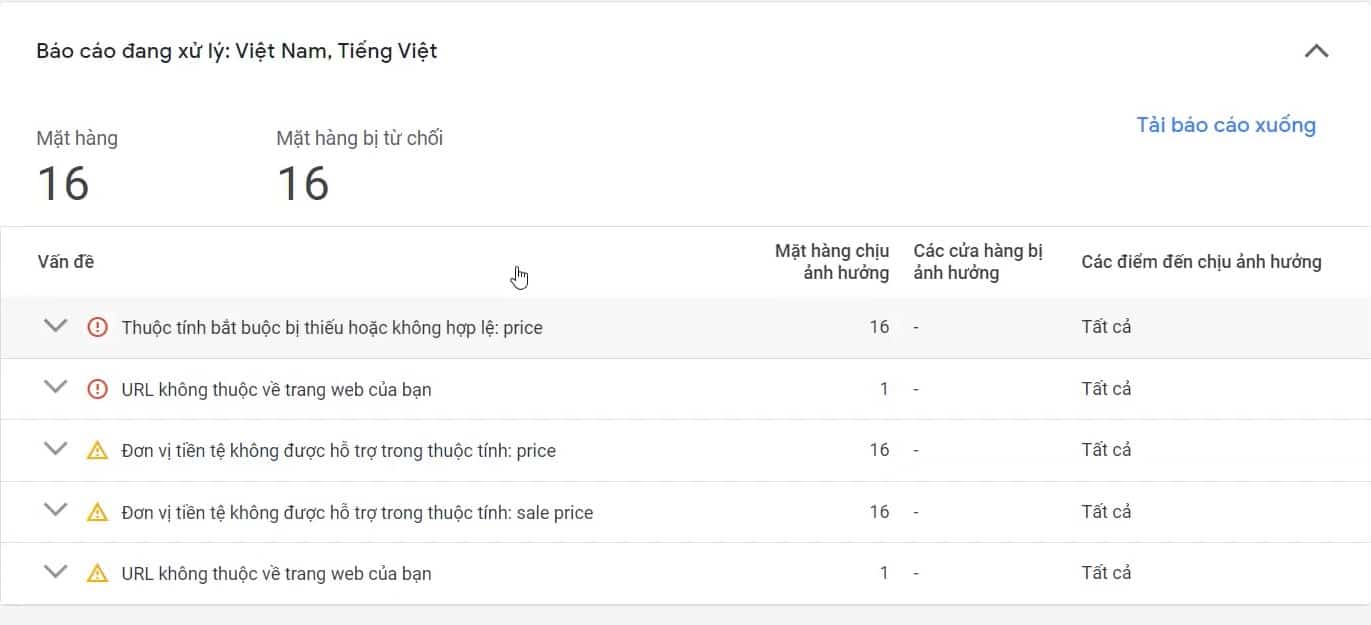1371x625 pixels.
Task: Expand the unsupported currency price warning chevron
Action: pyautogui.click(x=56, y=449)
